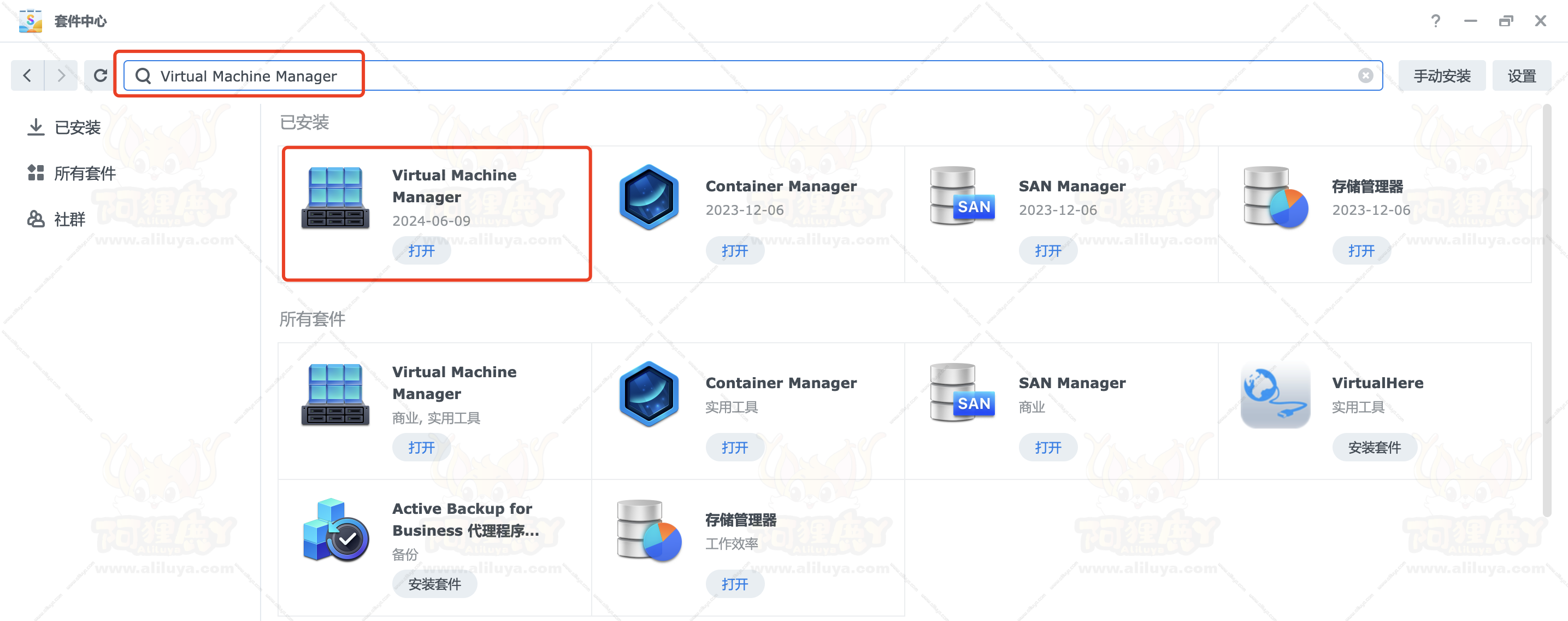The height and width of the screenshot is (621, 1568).
Task: Click the 2024-06-09 date text
Action: tap(431, 220)
